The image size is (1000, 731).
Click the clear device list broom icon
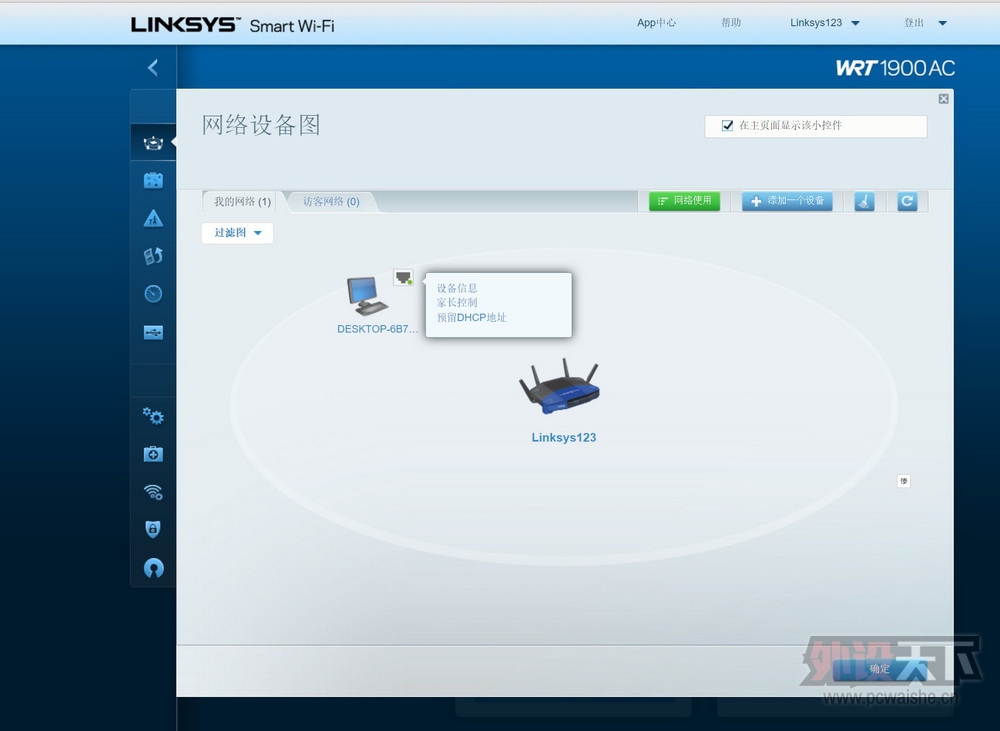pyautogui.click(x=864, y=202)
